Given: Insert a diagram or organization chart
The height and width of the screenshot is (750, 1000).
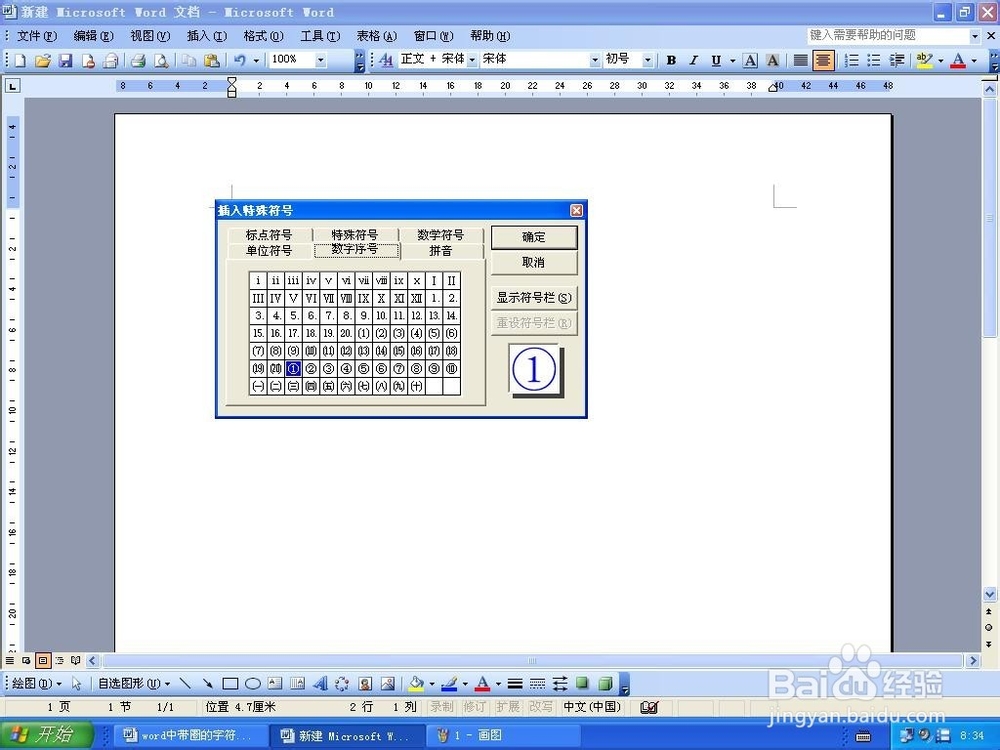Looking at the screenshot, I should [342, 684].
